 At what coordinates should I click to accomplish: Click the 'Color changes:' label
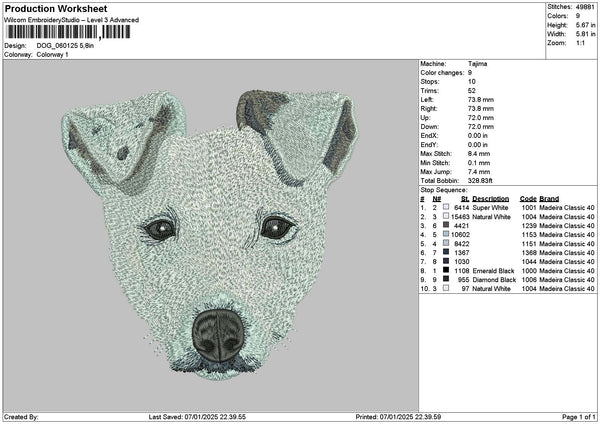pos(442,73)
